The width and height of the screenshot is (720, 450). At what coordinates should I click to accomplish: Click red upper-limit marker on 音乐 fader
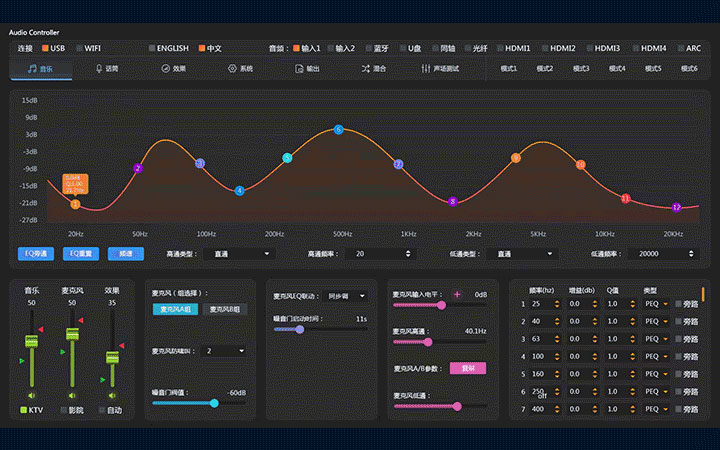pos(41,329)
